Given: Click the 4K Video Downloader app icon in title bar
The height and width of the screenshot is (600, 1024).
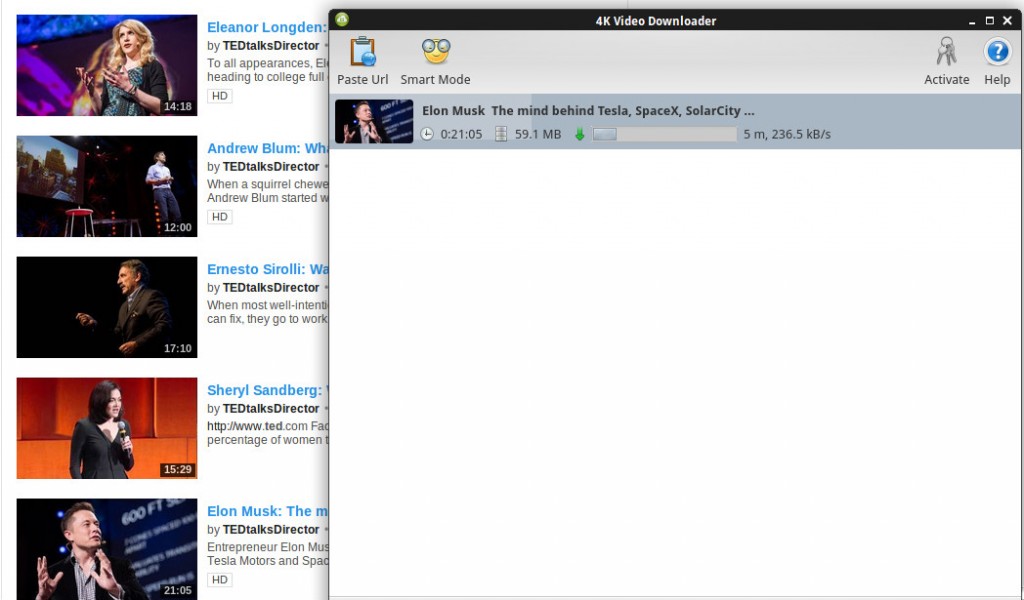Looking at the screenshot, I should coord(342,20).
